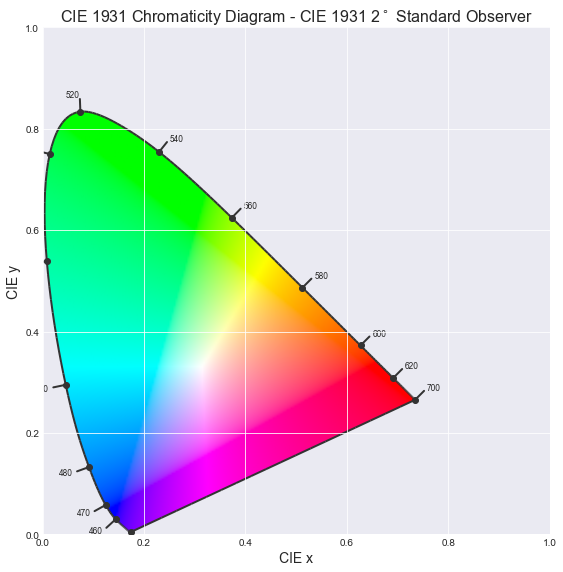Click the x-axis tick label 0.8
The height and width of the screenshot is (572, 563).
(x=448, y=543)
